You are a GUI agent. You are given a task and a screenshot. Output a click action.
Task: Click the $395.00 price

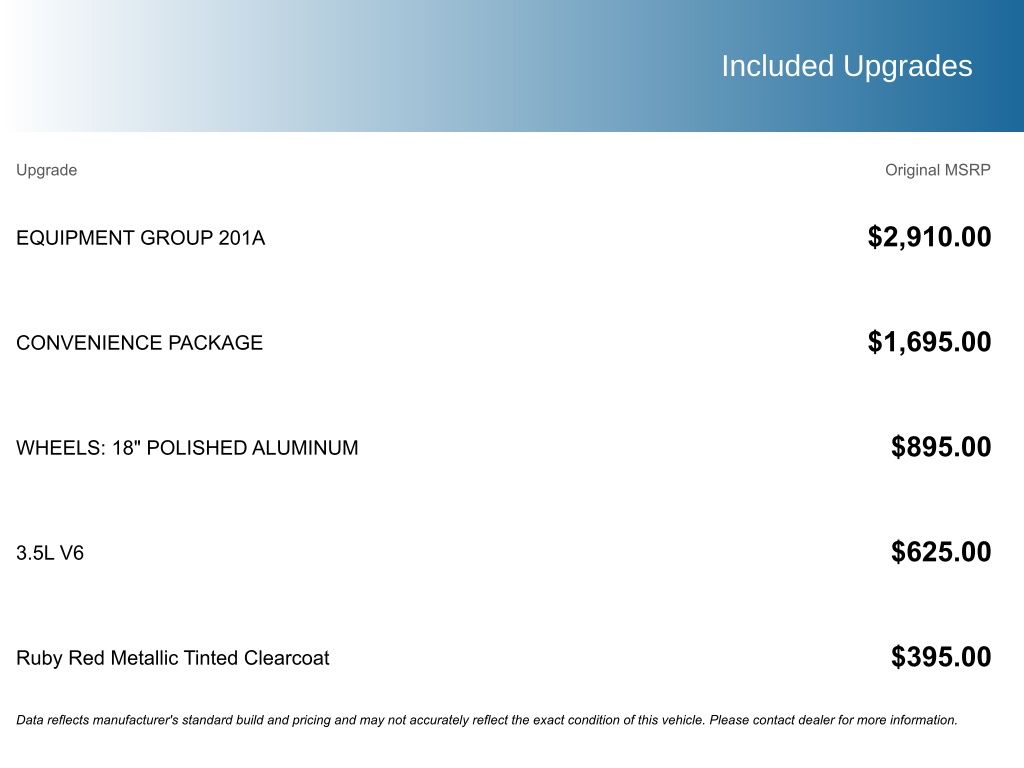(941, 657)
